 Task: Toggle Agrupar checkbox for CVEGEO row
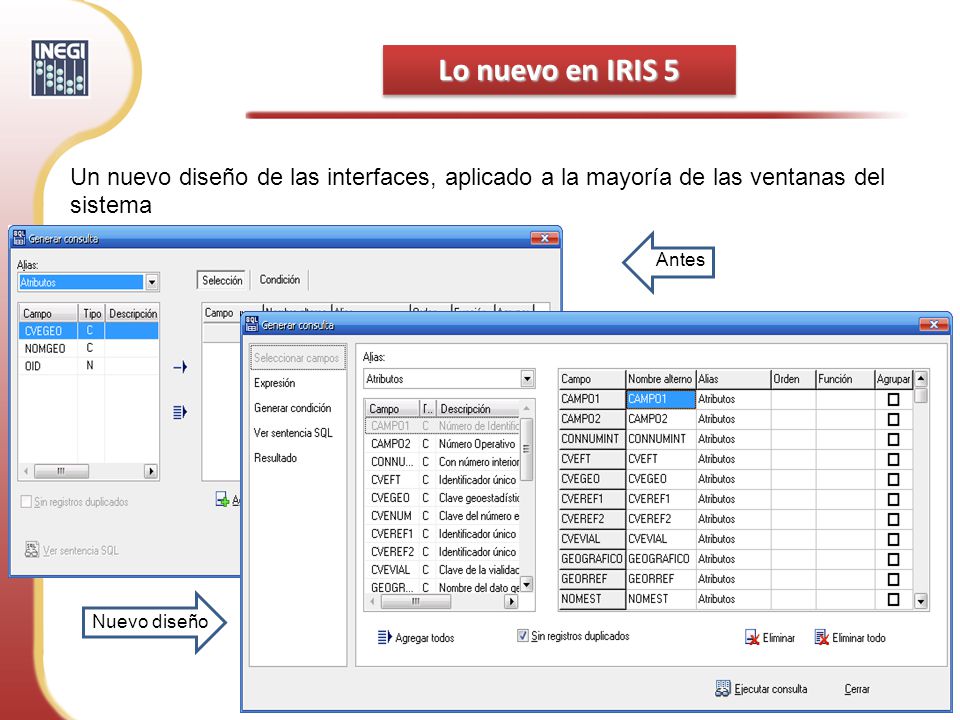[x=893, y=479]
